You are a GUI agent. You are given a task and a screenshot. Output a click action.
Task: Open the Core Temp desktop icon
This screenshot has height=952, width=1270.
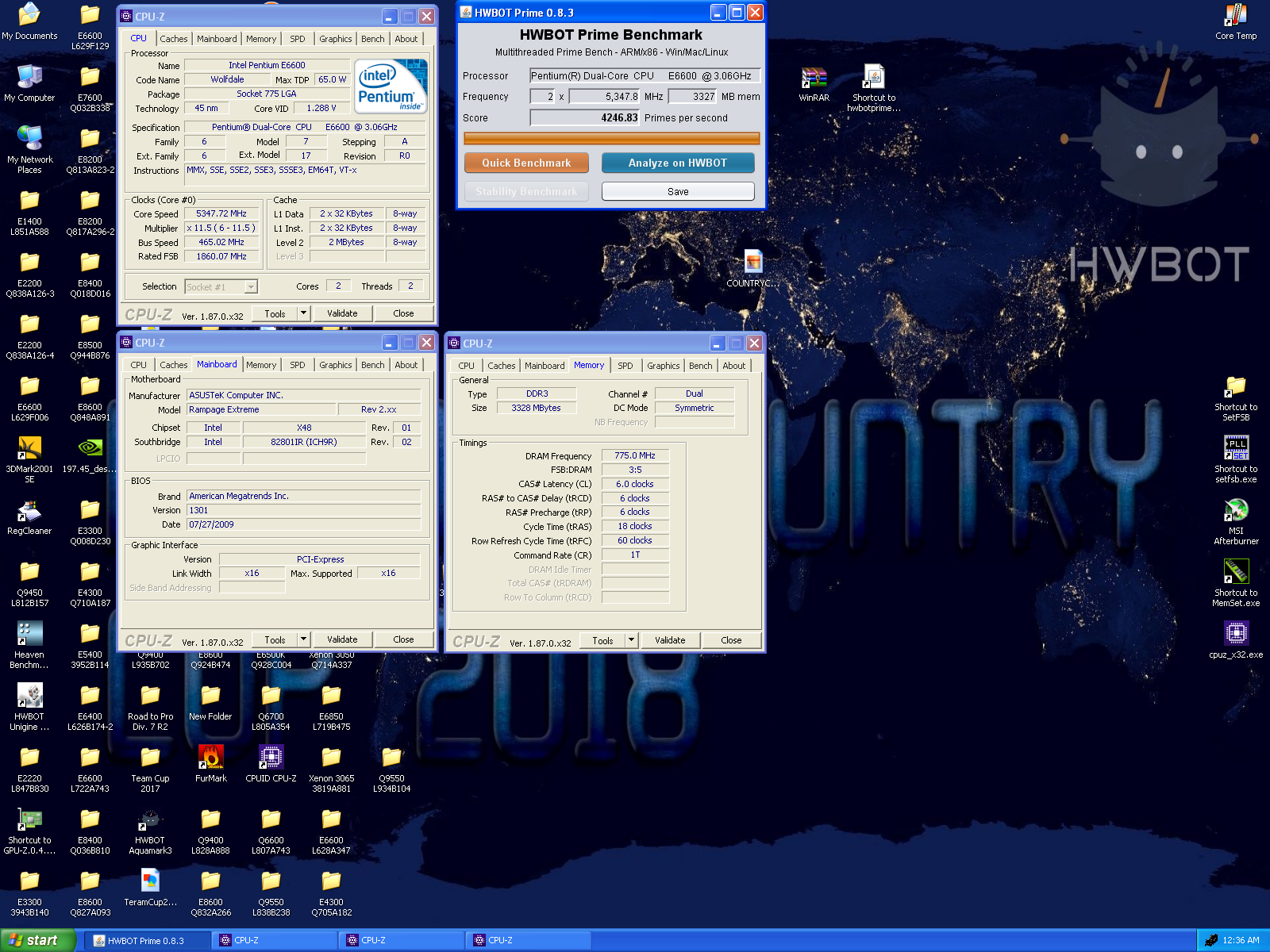[1236, 16]
